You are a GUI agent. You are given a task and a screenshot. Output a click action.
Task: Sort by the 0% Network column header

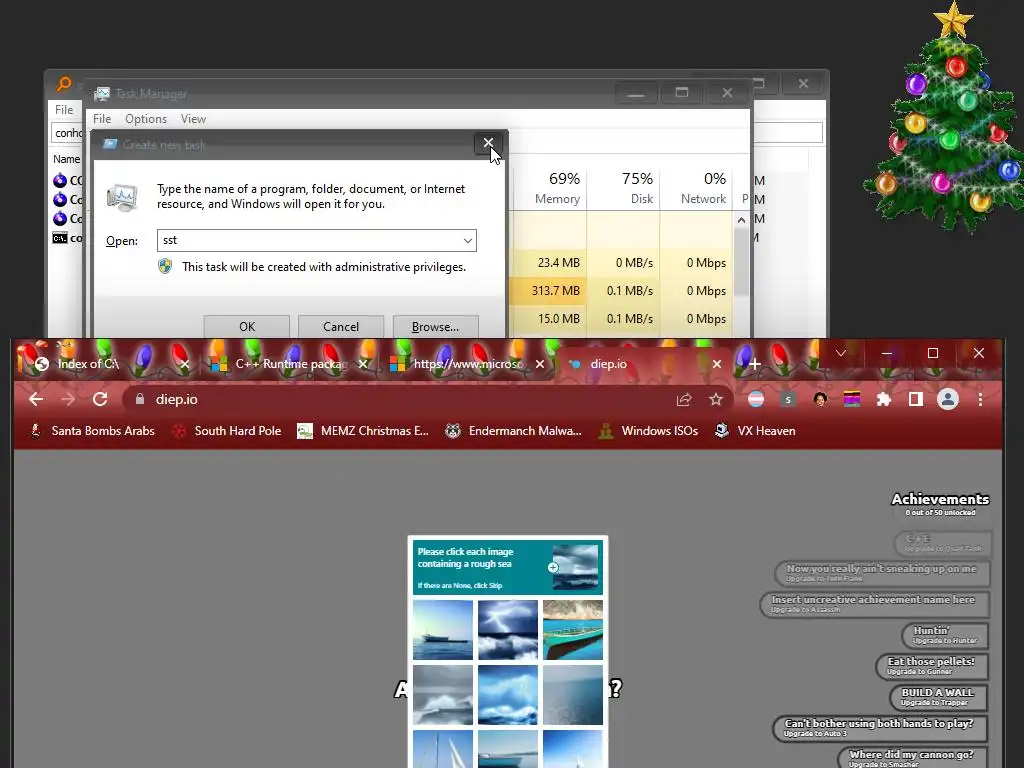697,188
